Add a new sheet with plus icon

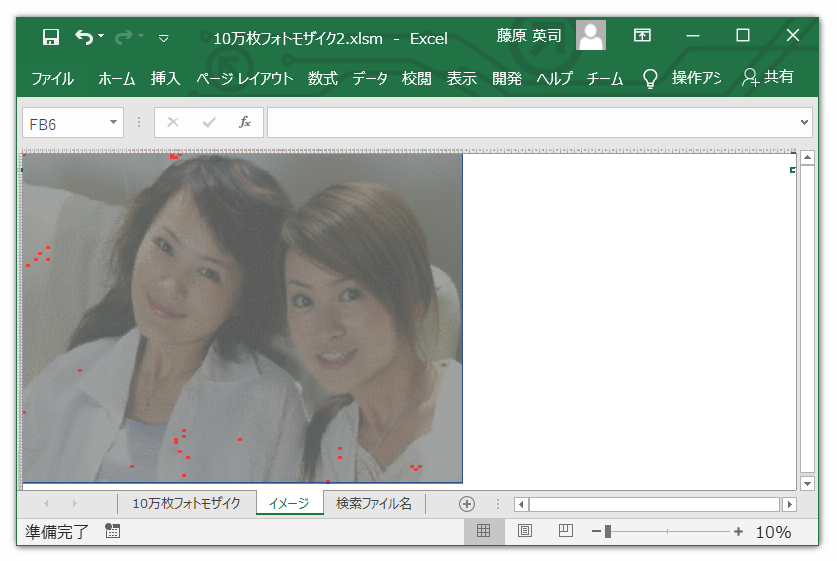click(467, 504)
